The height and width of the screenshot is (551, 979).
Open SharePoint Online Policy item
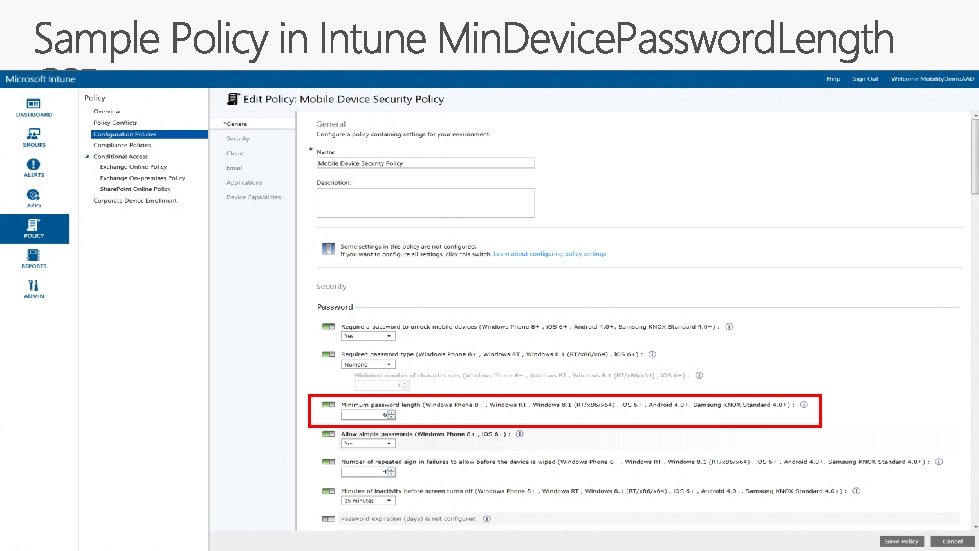tap(135, 188)
